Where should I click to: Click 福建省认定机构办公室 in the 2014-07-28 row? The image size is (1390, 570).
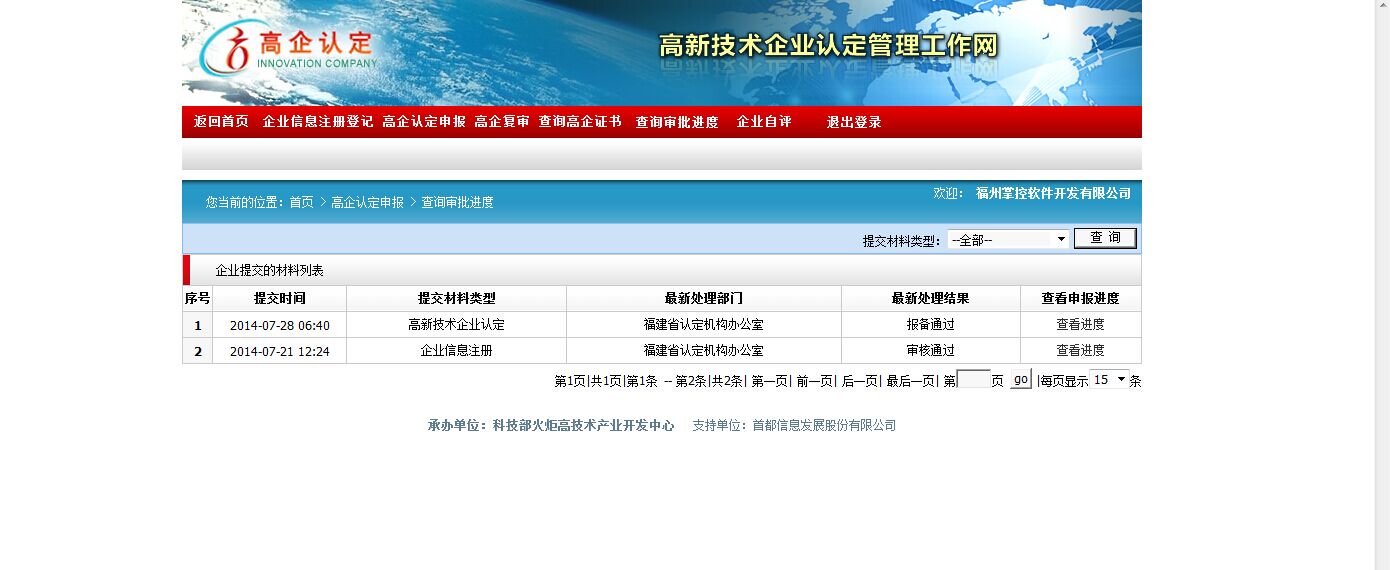(x=704, y=325)
